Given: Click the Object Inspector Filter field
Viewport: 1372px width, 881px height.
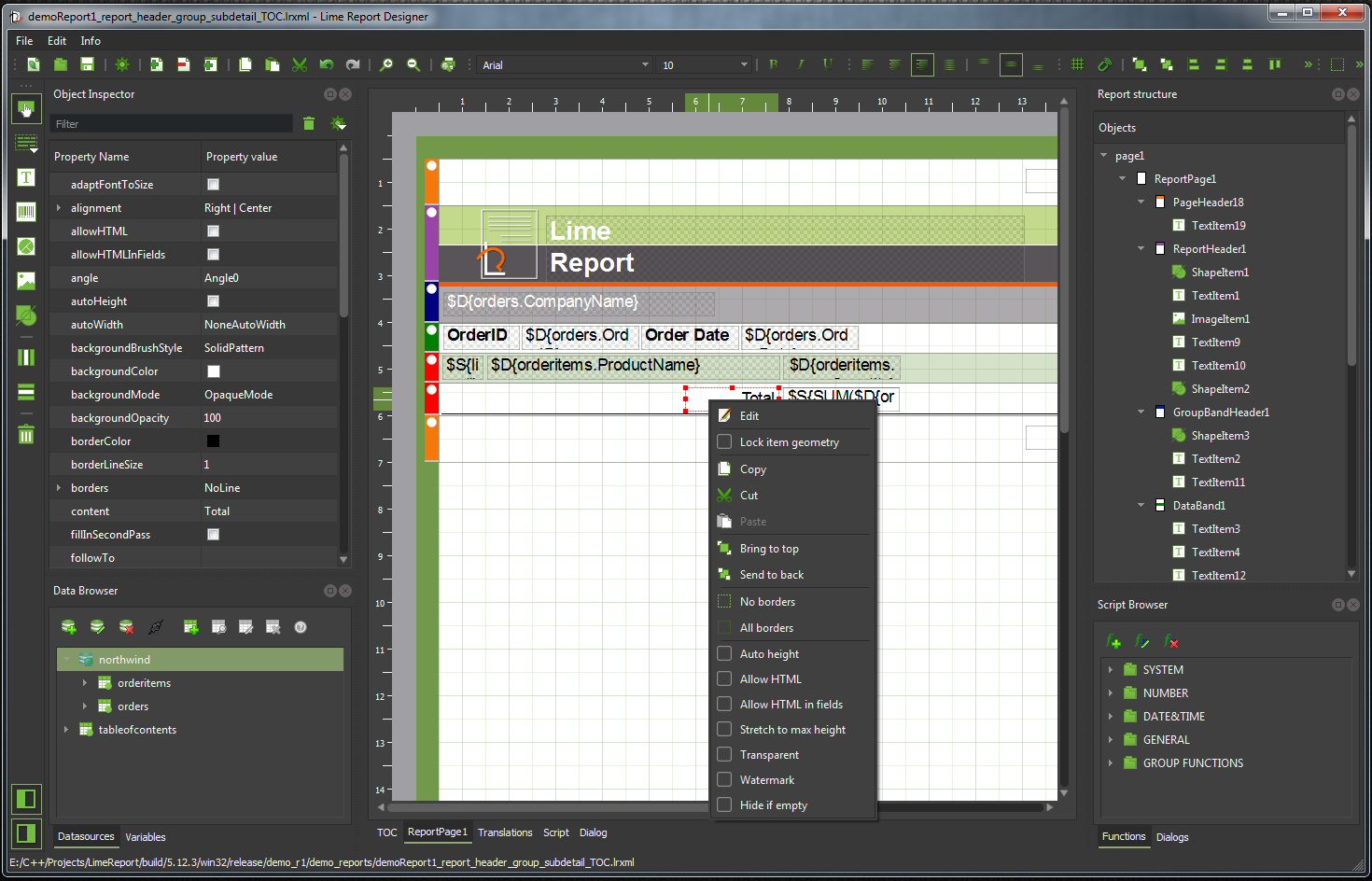Looking at the screenshot, I should [172, 124].
